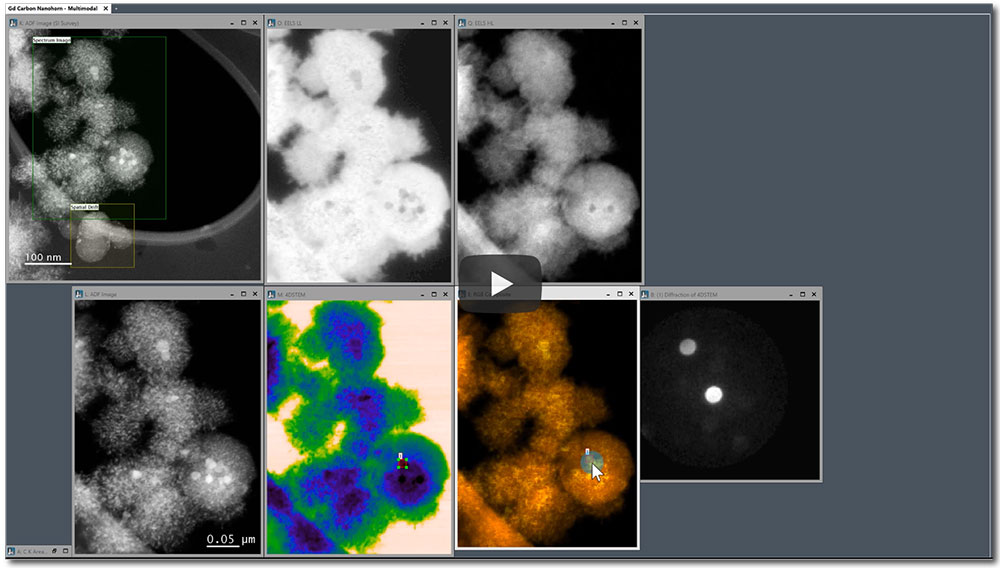Select the circular ROI in the RGB Composite image
This screenshot has width=1000, height=568.
click(x=592, y=463)
